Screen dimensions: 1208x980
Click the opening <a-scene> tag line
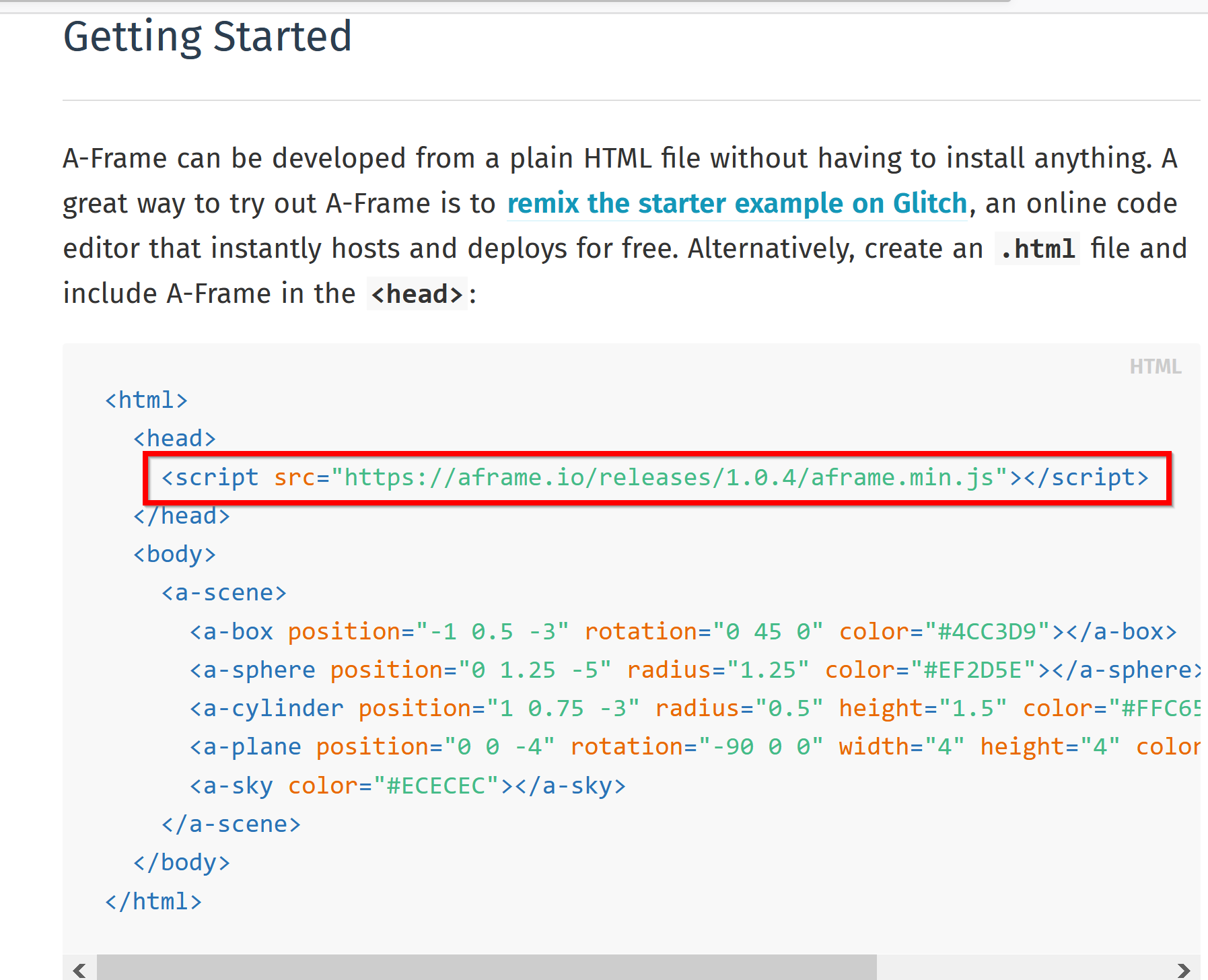pyautogui.click(x=224, y=593)
